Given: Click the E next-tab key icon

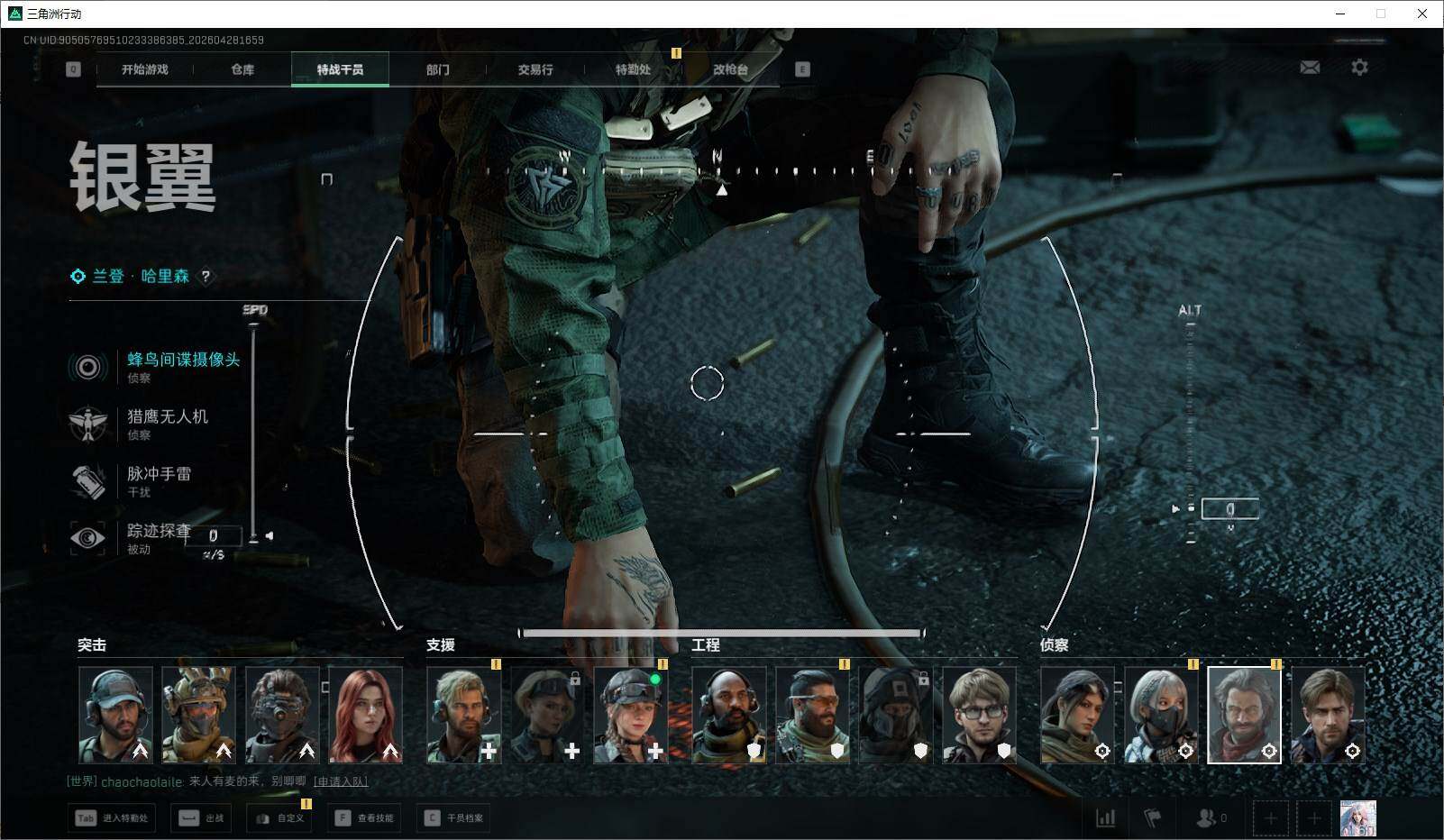Looking at the screenshot, I should tap(802, 69).
